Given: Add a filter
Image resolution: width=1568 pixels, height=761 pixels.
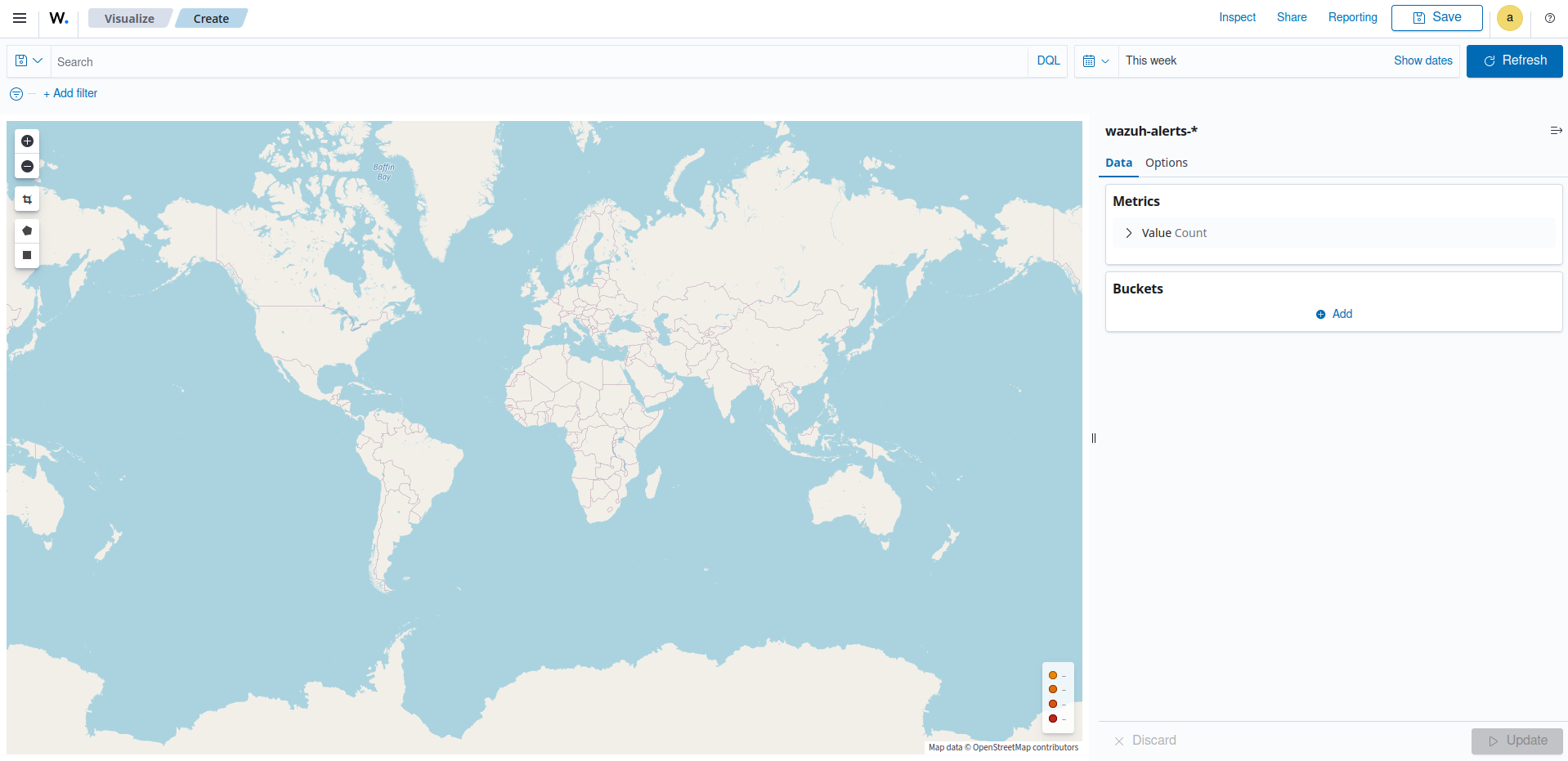Looking at the screenshot, I should point(70,93).
